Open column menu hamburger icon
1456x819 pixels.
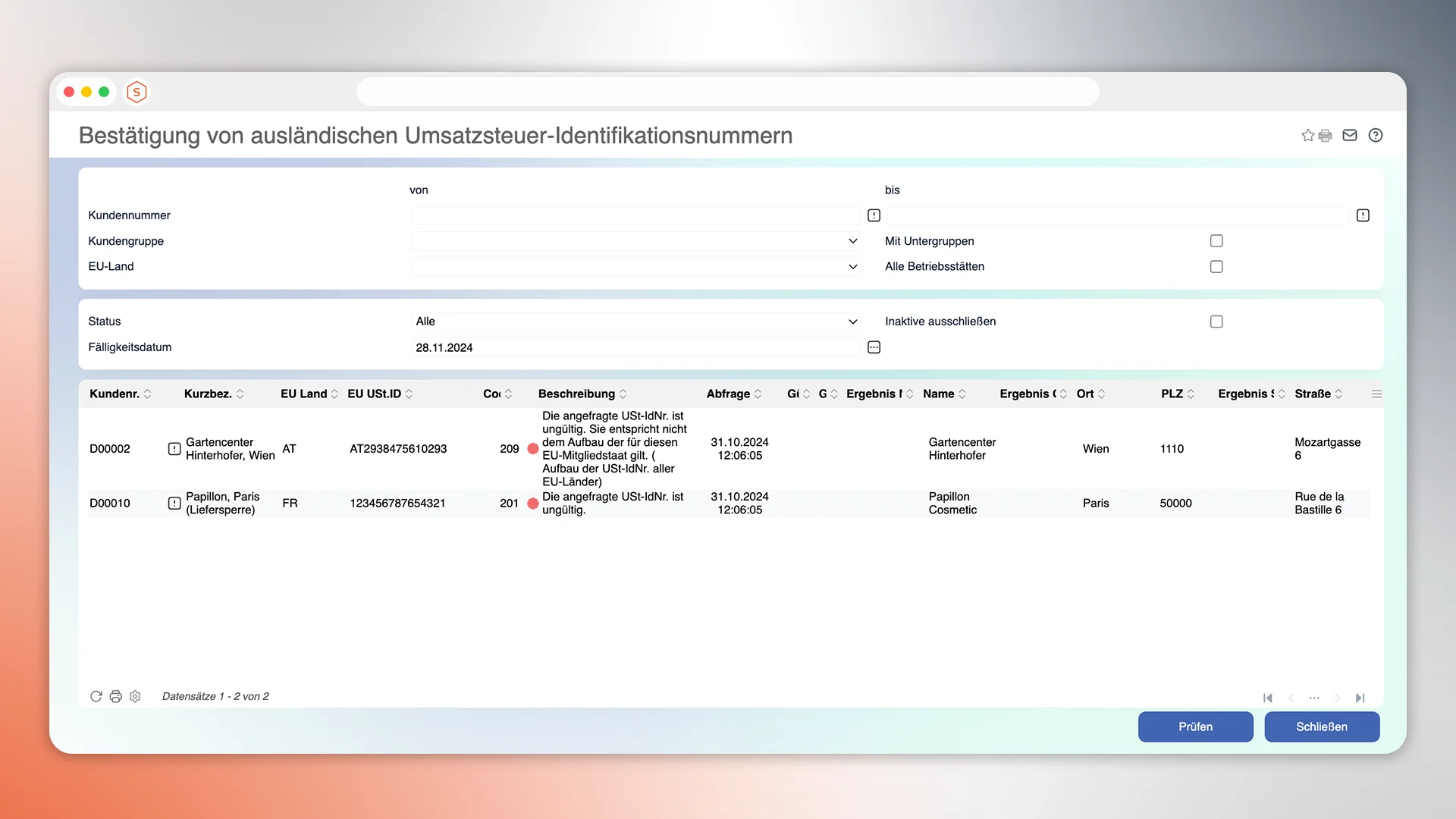(1376, 394)
